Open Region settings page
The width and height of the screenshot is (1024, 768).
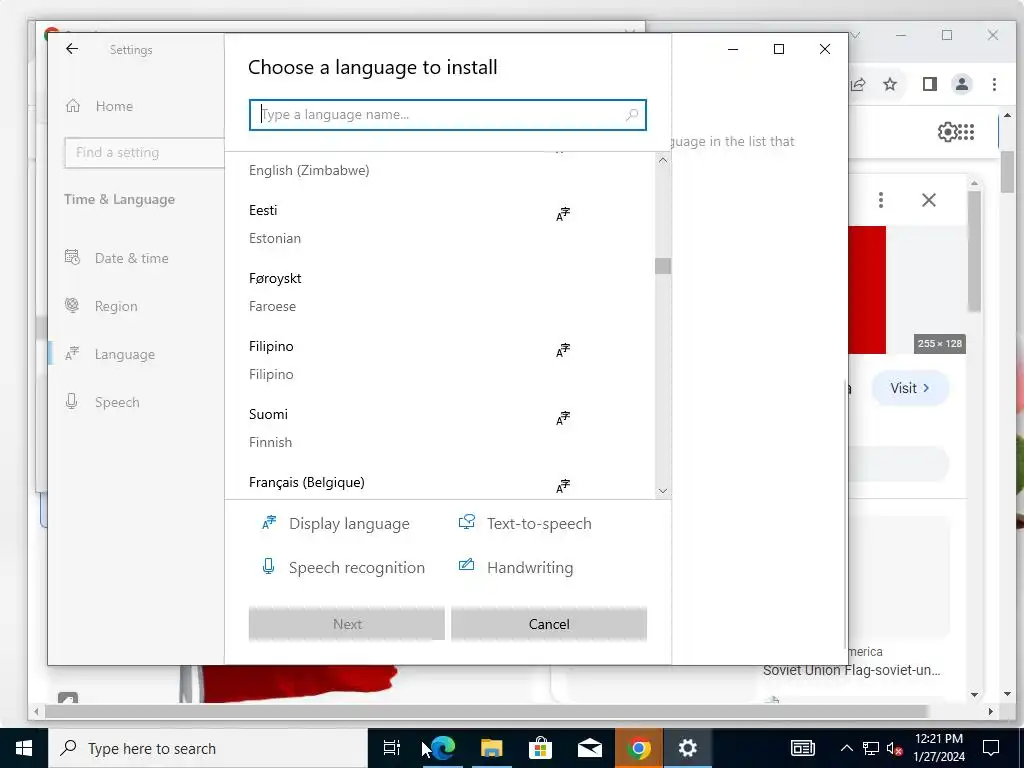(x=116, y=306)
